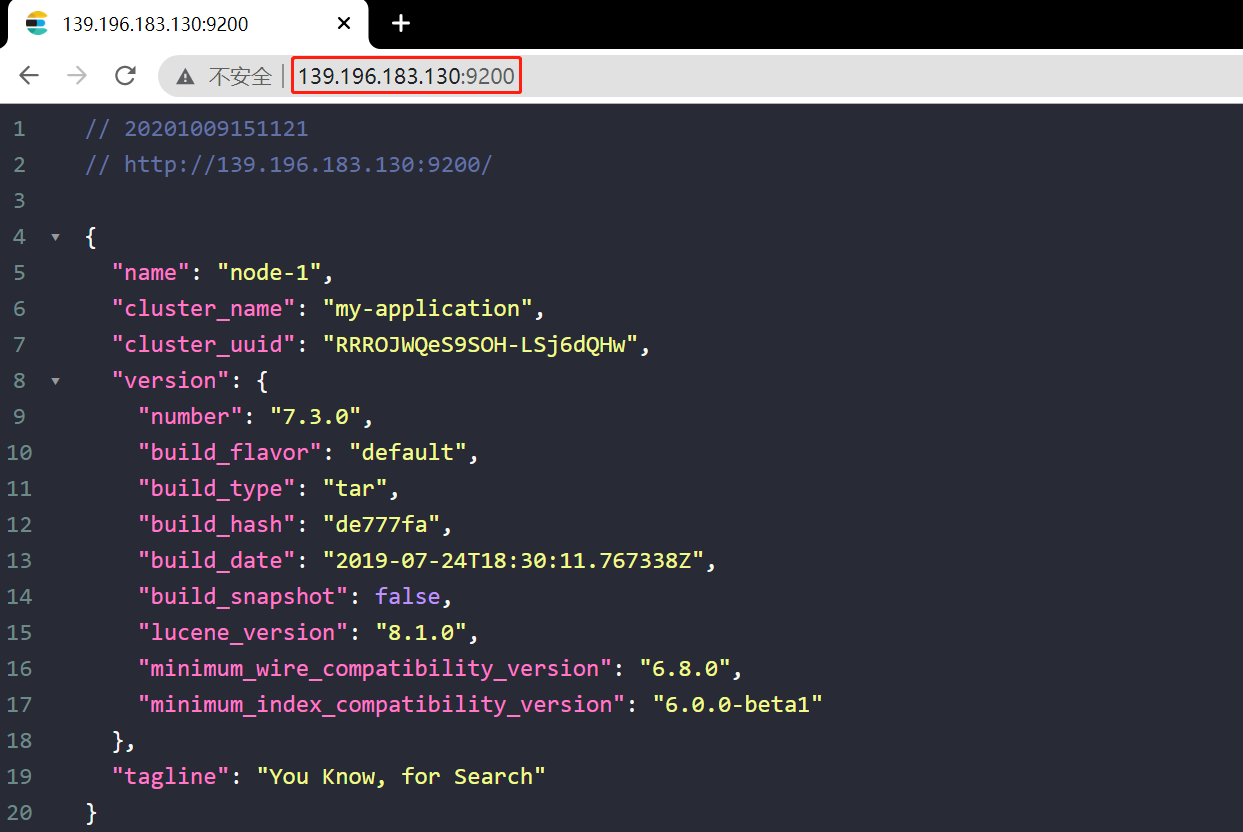Click the browser forward arrow

77,75
